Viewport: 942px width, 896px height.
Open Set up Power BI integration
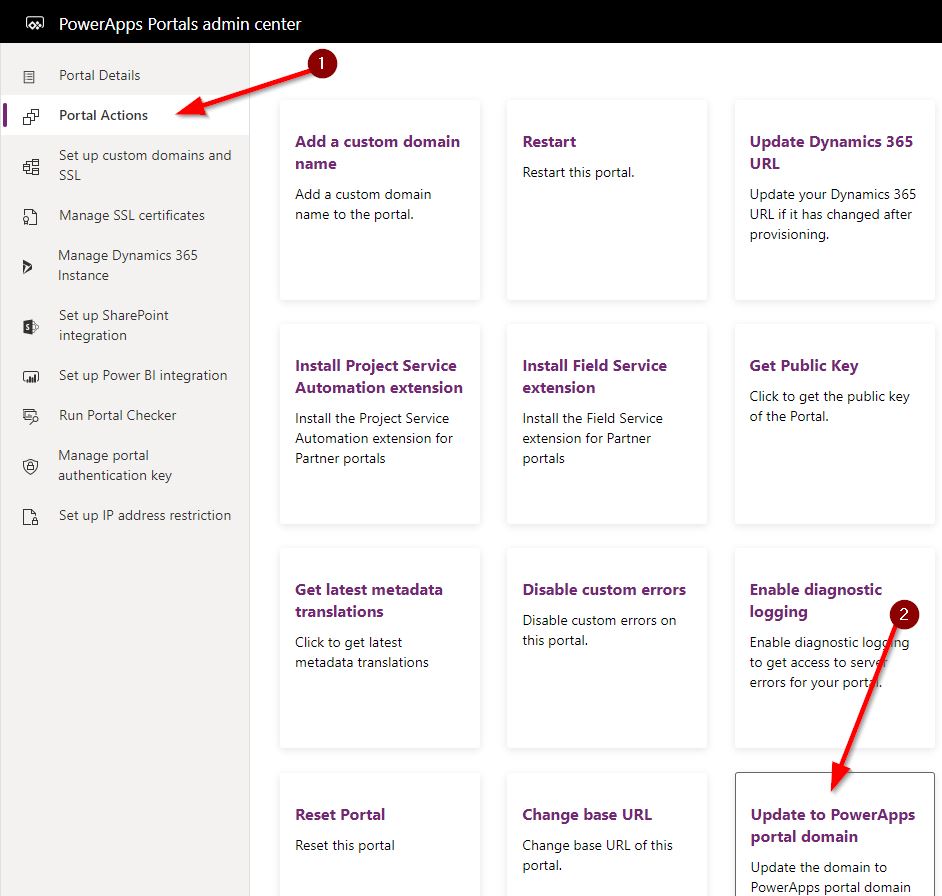click(x=125, y=375)
